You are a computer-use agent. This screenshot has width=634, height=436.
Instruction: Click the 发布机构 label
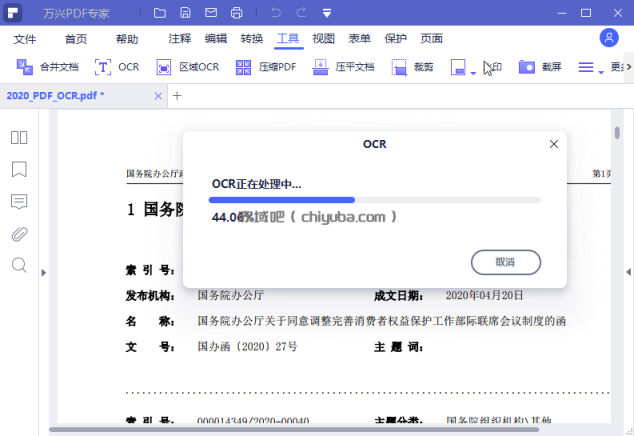(150, 296)
